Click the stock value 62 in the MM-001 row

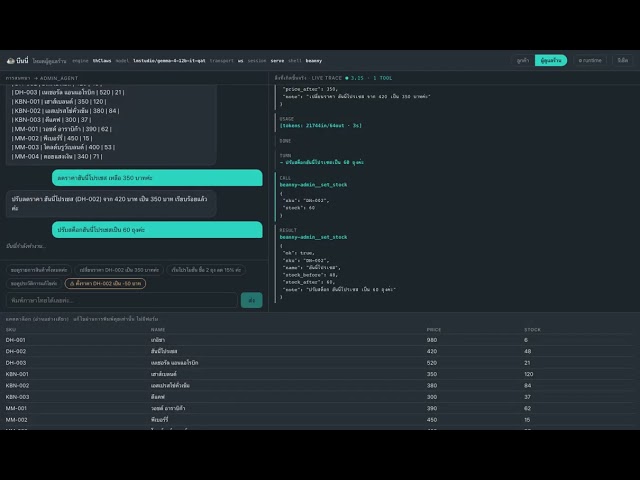coord(528,409)
